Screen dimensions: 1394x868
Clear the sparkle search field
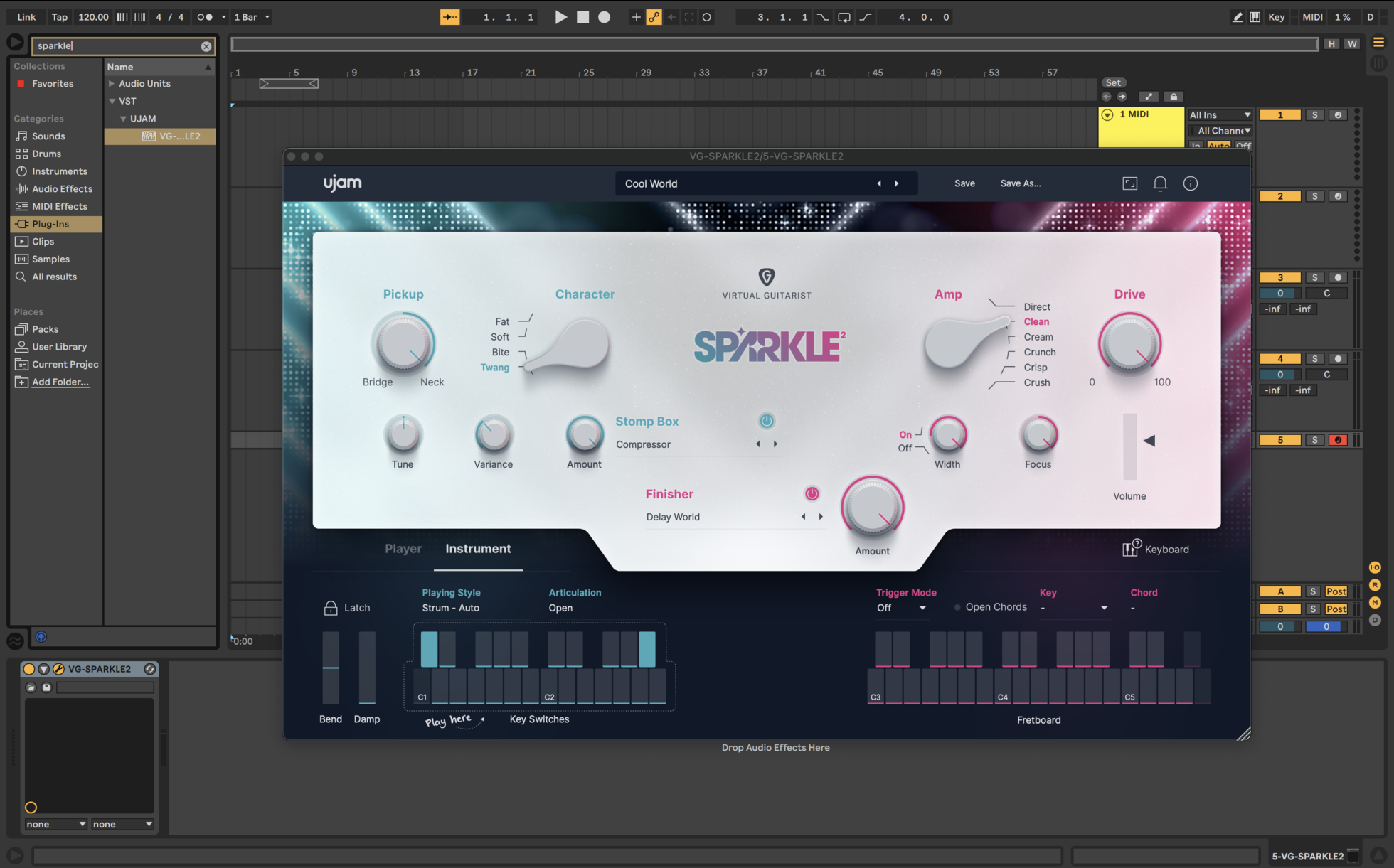click(206, 45)
